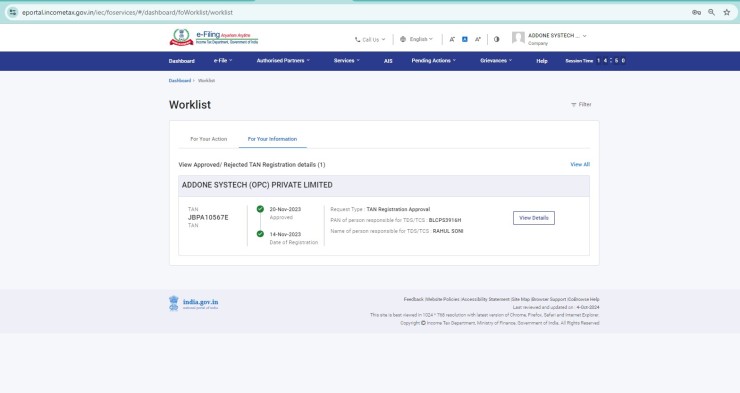Open the Accessibility Statement footer link

pyautogui.click(x=486, y=299)
